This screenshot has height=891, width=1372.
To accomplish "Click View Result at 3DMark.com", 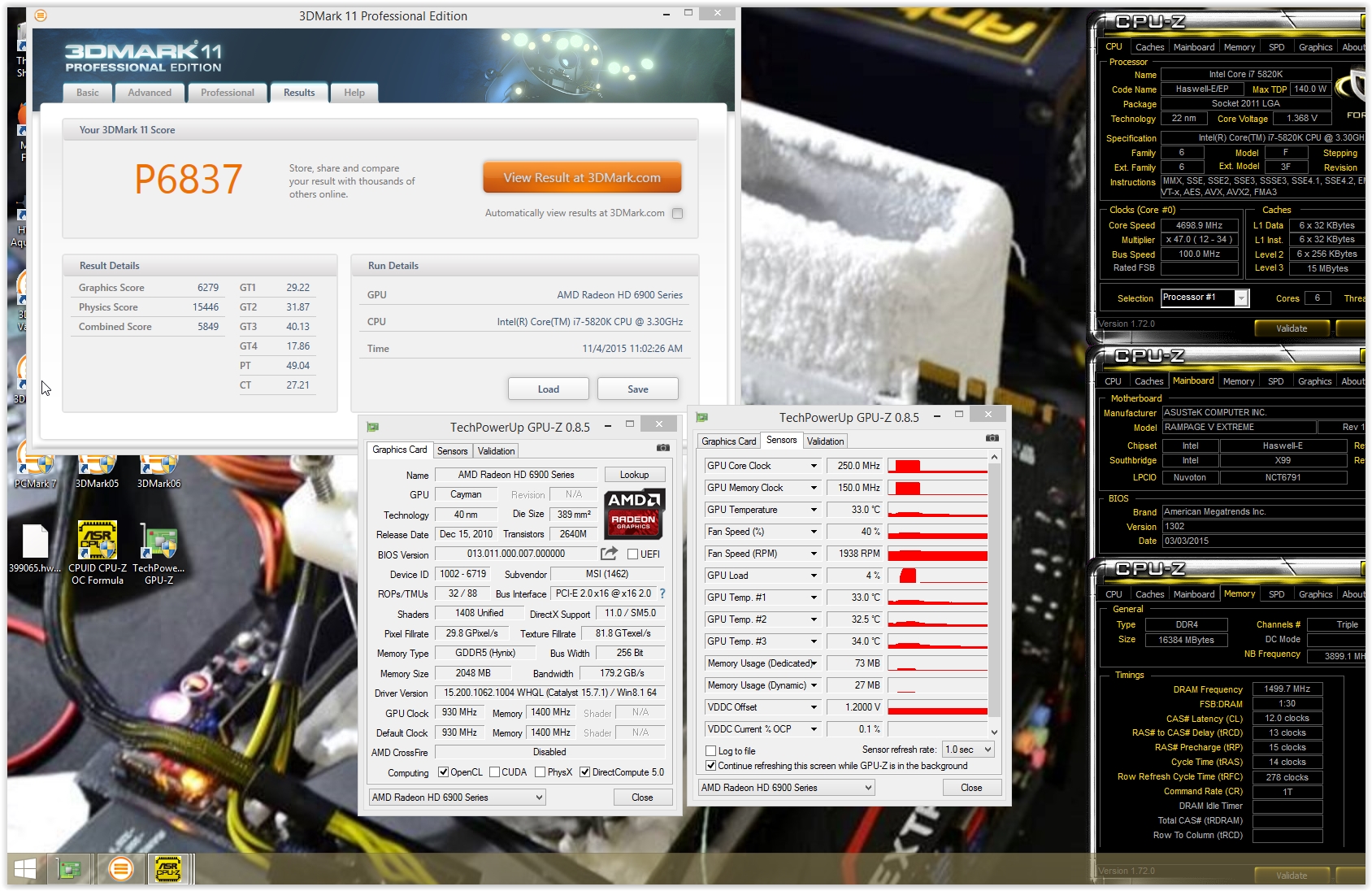I will coord(582,177).
